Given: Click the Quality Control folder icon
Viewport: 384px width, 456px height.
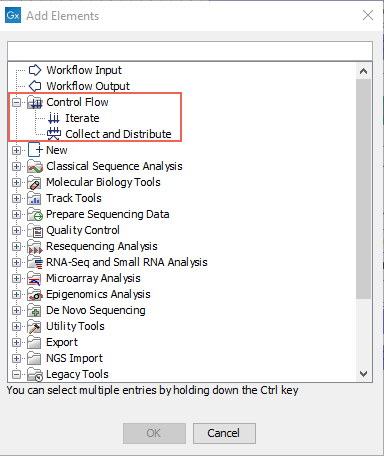Looking at the screenshot, I should tap(35, 230).
